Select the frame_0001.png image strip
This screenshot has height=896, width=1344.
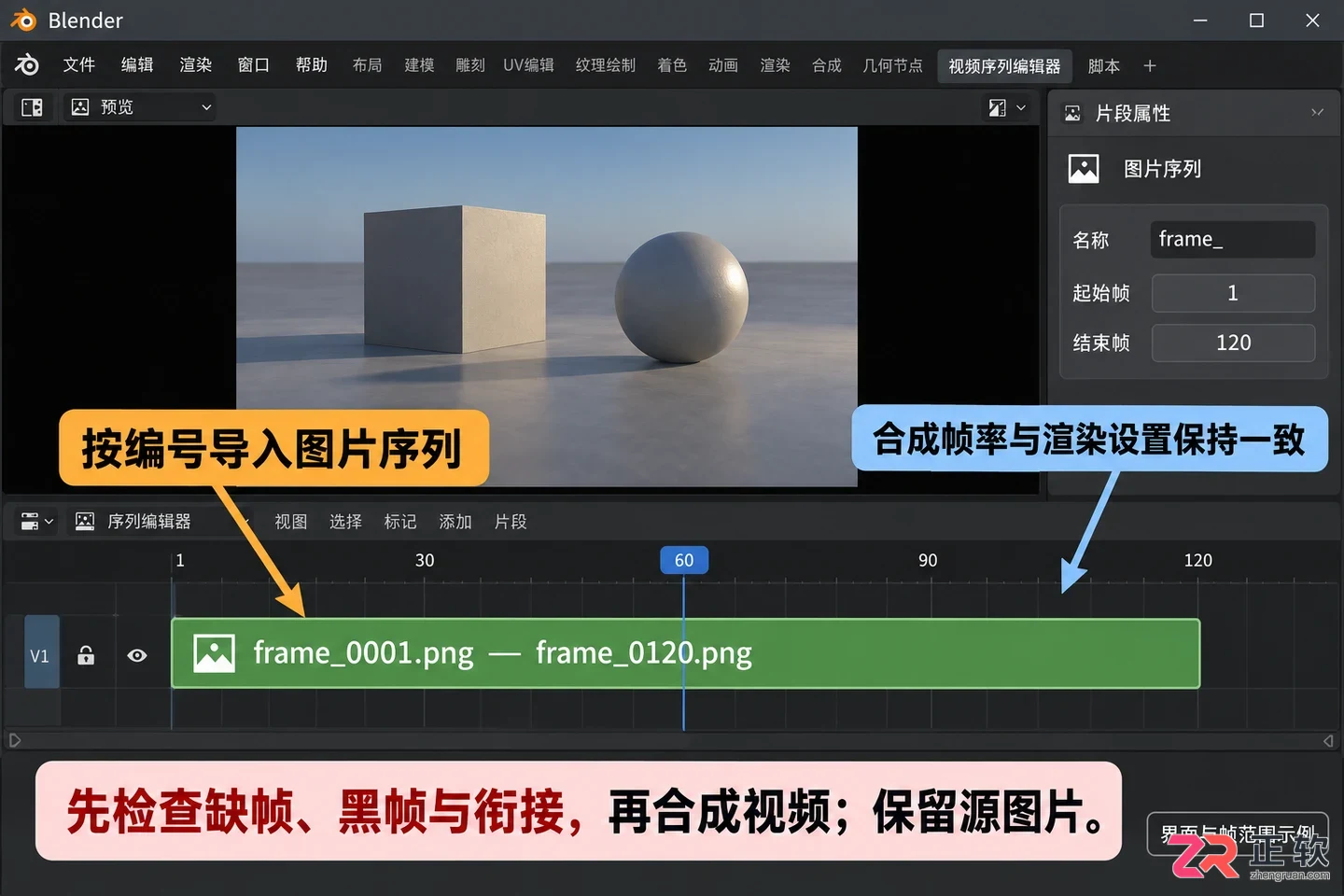coord(685,653)
